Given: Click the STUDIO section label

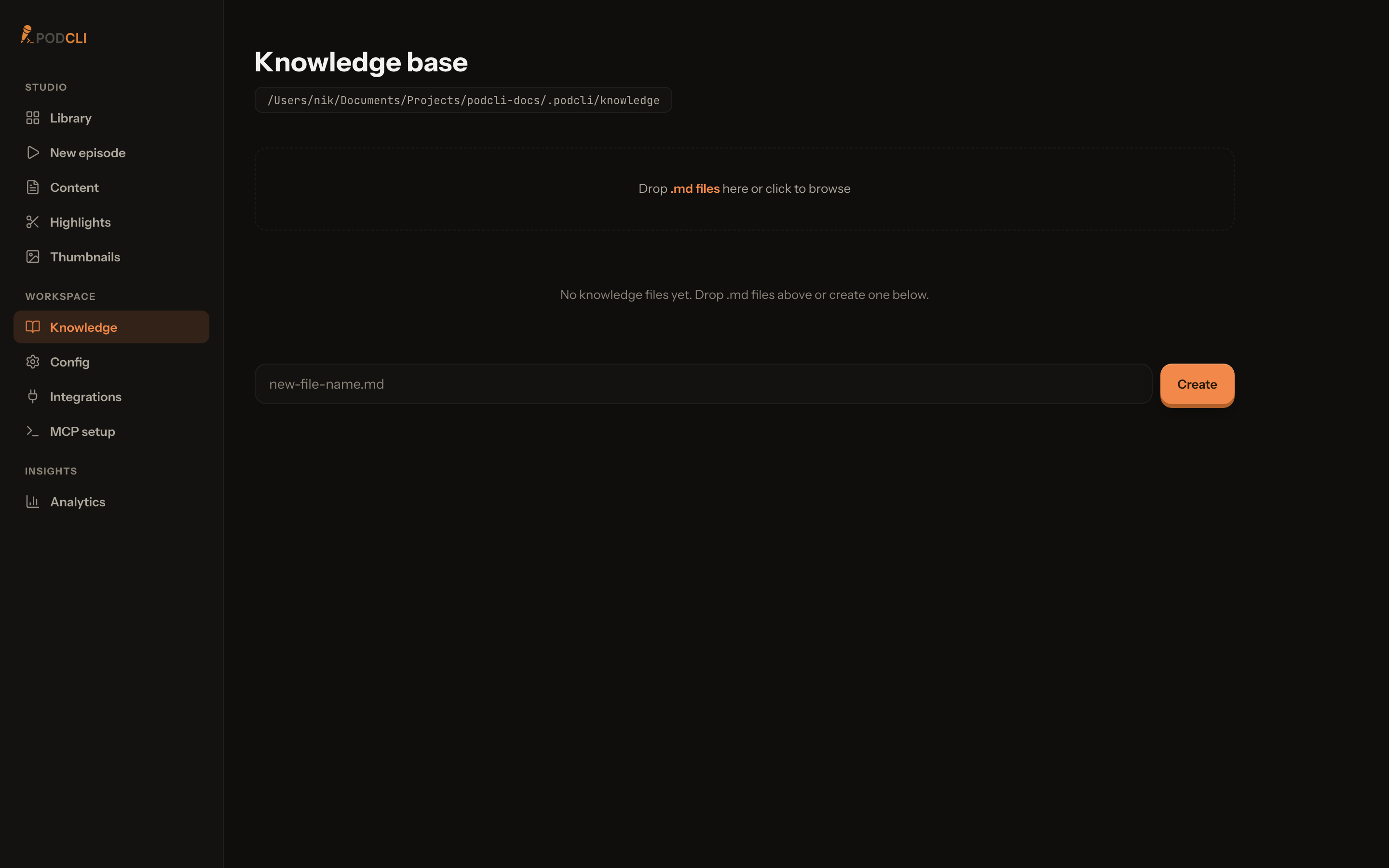Looking at the screenshot, I should pyautogui.click(x=46, y=87).
